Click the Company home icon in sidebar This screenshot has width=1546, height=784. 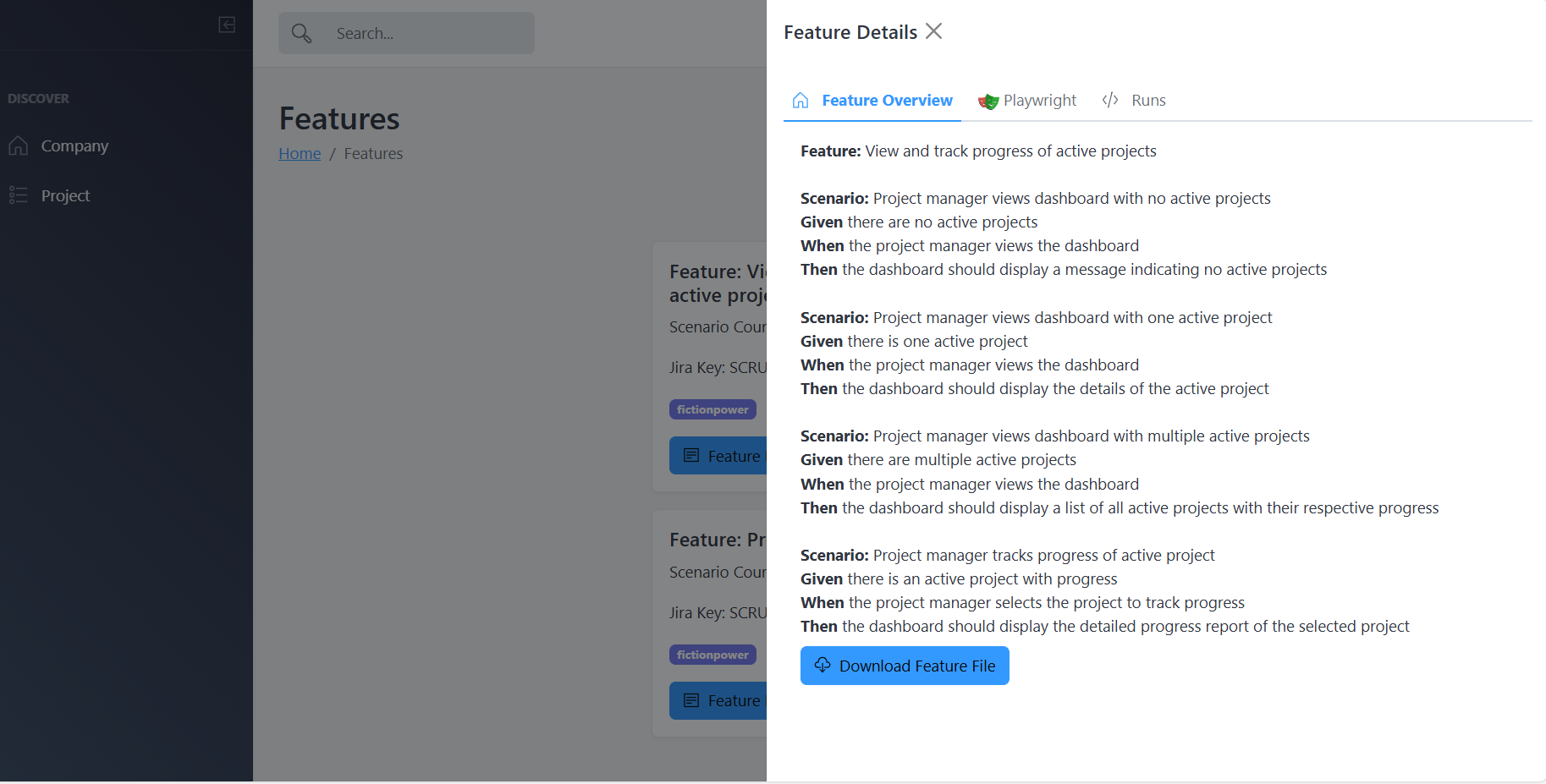[x=18, y=145]
